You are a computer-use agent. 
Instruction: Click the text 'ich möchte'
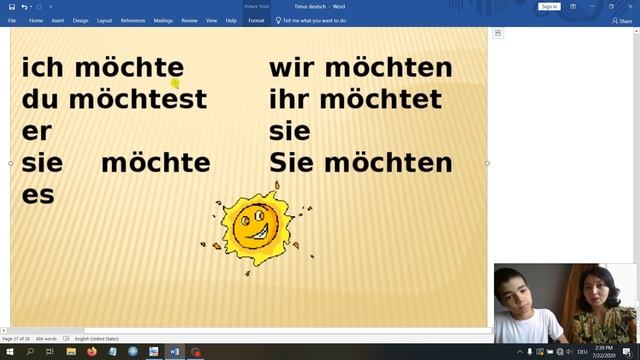point(103,67)
